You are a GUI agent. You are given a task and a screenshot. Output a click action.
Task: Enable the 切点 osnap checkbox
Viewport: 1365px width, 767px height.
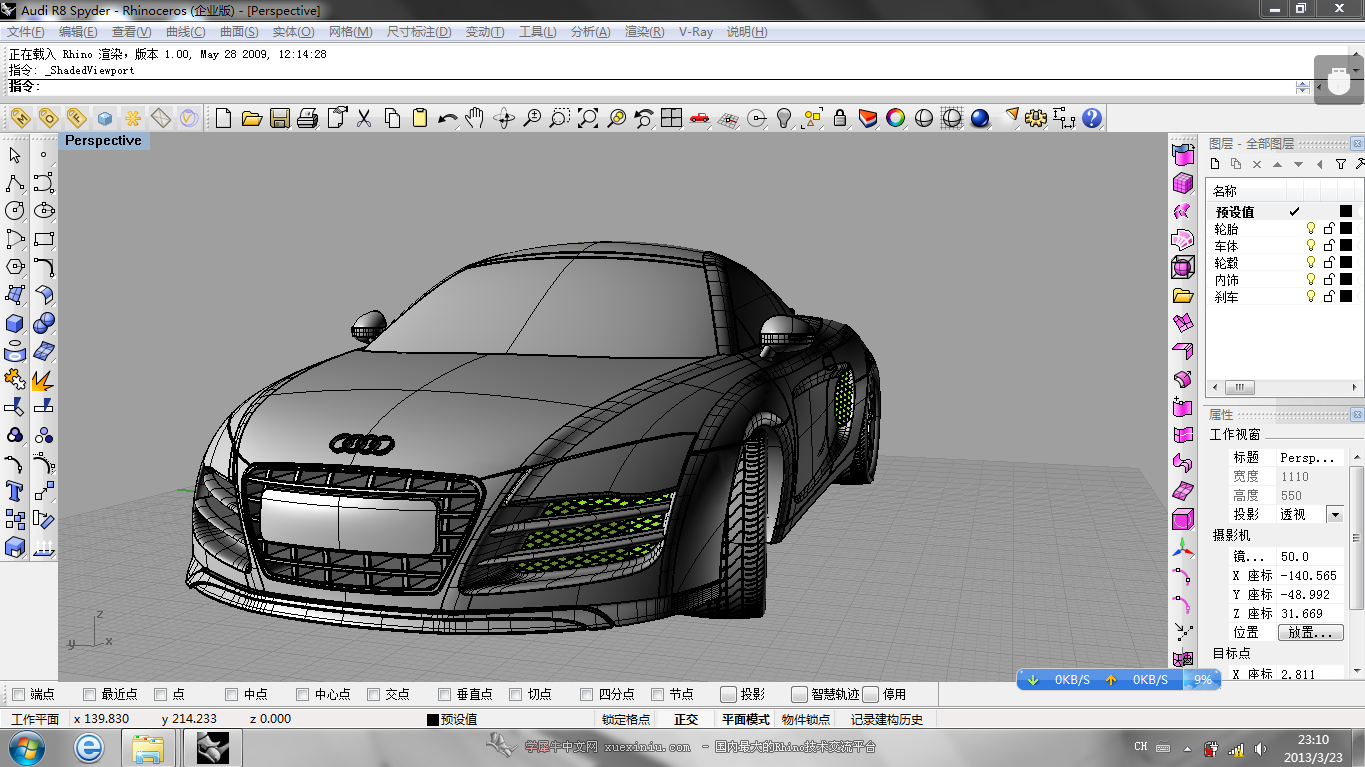(516, 694)
